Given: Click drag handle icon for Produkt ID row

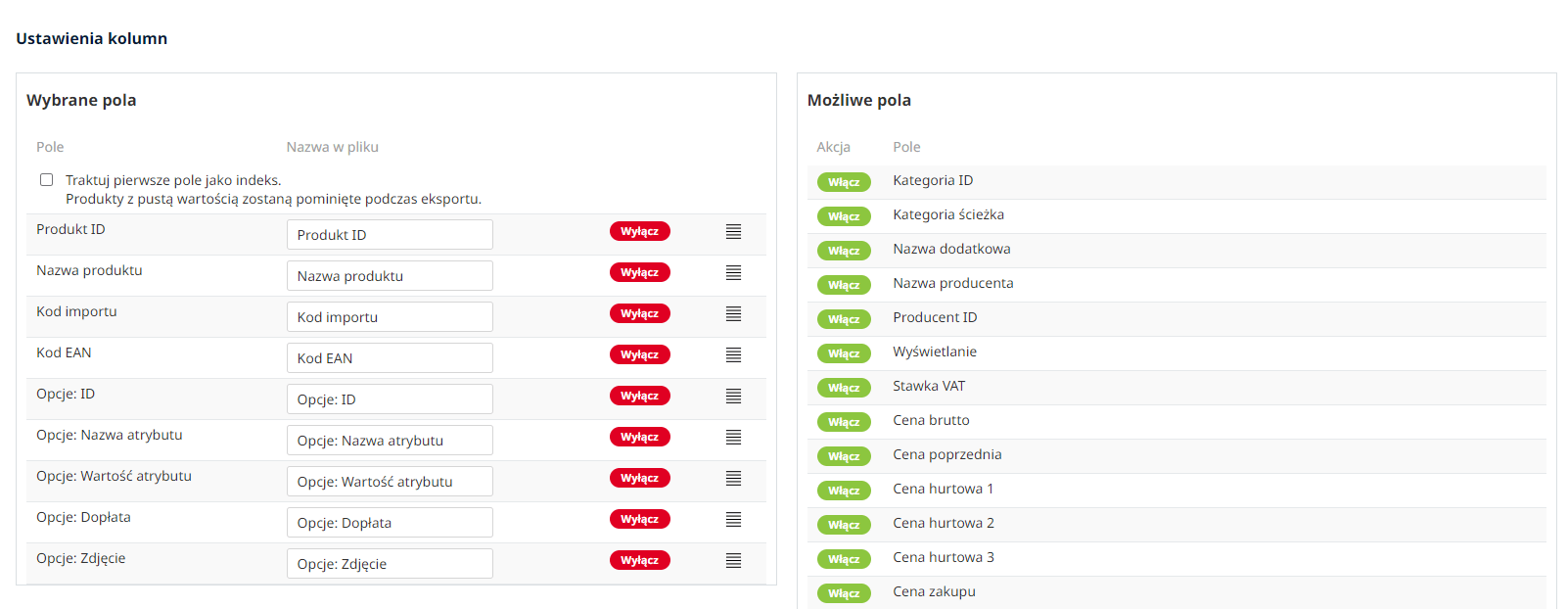Looking at the screenshot, I should [733, 232].
